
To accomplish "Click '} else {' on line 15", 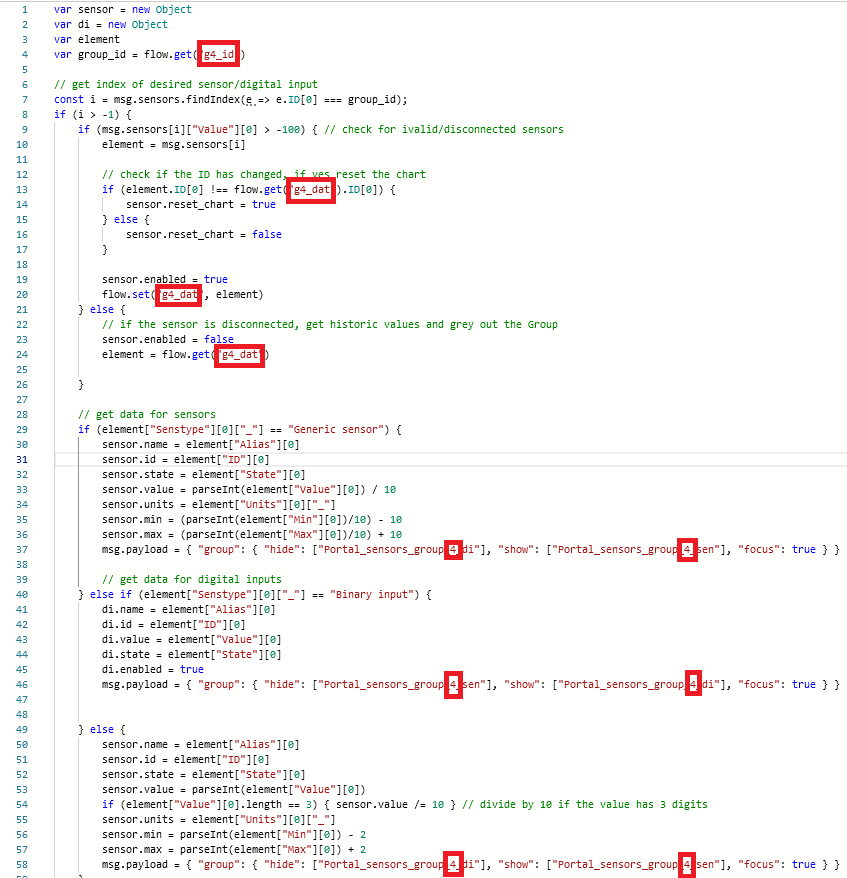I will tap(126, 220).
